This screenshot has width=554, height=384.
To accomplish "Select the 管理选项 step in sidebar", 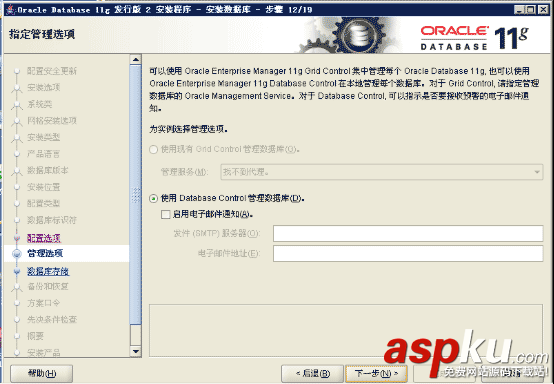I will 45,253.
